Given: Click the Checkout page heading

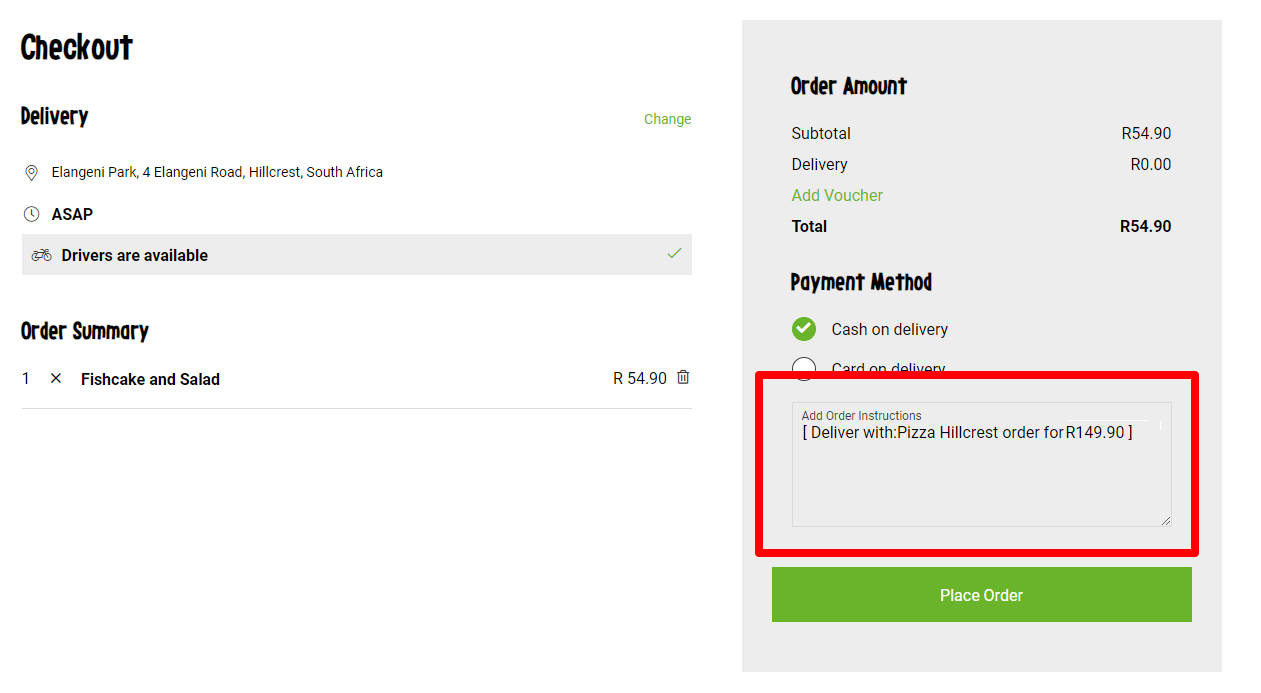Looking at the screenshot, I should click(x=77, y=47).
